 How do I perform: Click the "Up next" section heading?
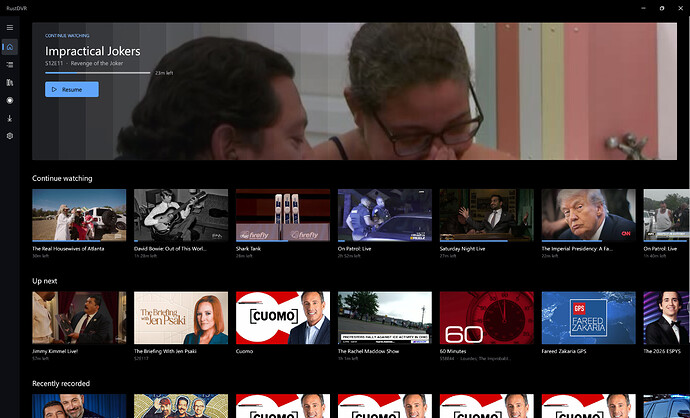coord(44,281)
